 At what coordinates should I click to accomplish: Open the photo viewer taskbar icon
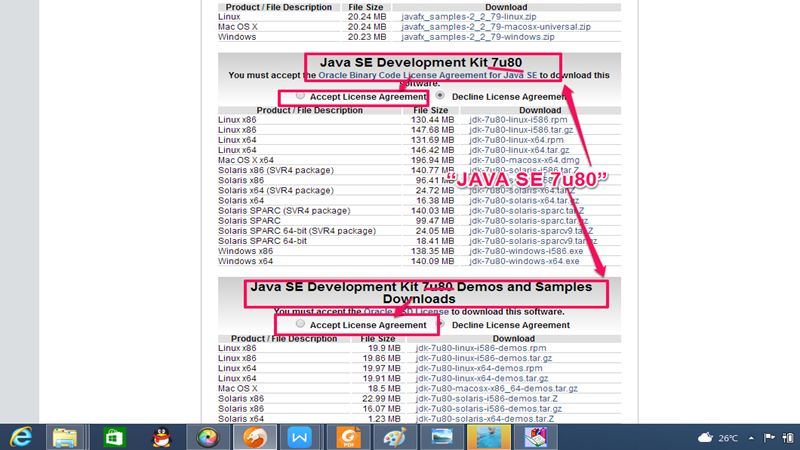[441, 438]
